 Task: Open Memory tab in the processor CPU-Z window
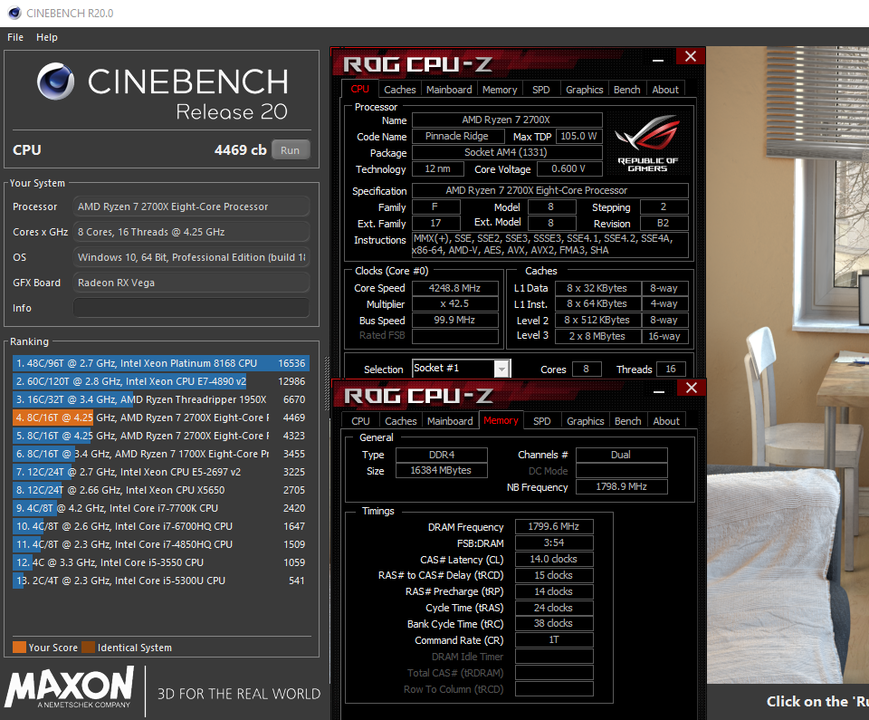pyautogui.click(x=499, y=89)
